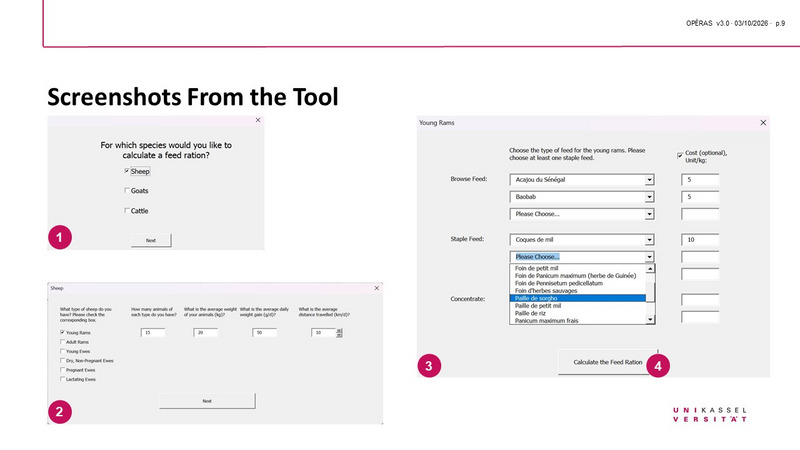Click the scroll-down arrow in the feed list
Viewport: 800px width, 450px height.
click(x=651, y=319)
